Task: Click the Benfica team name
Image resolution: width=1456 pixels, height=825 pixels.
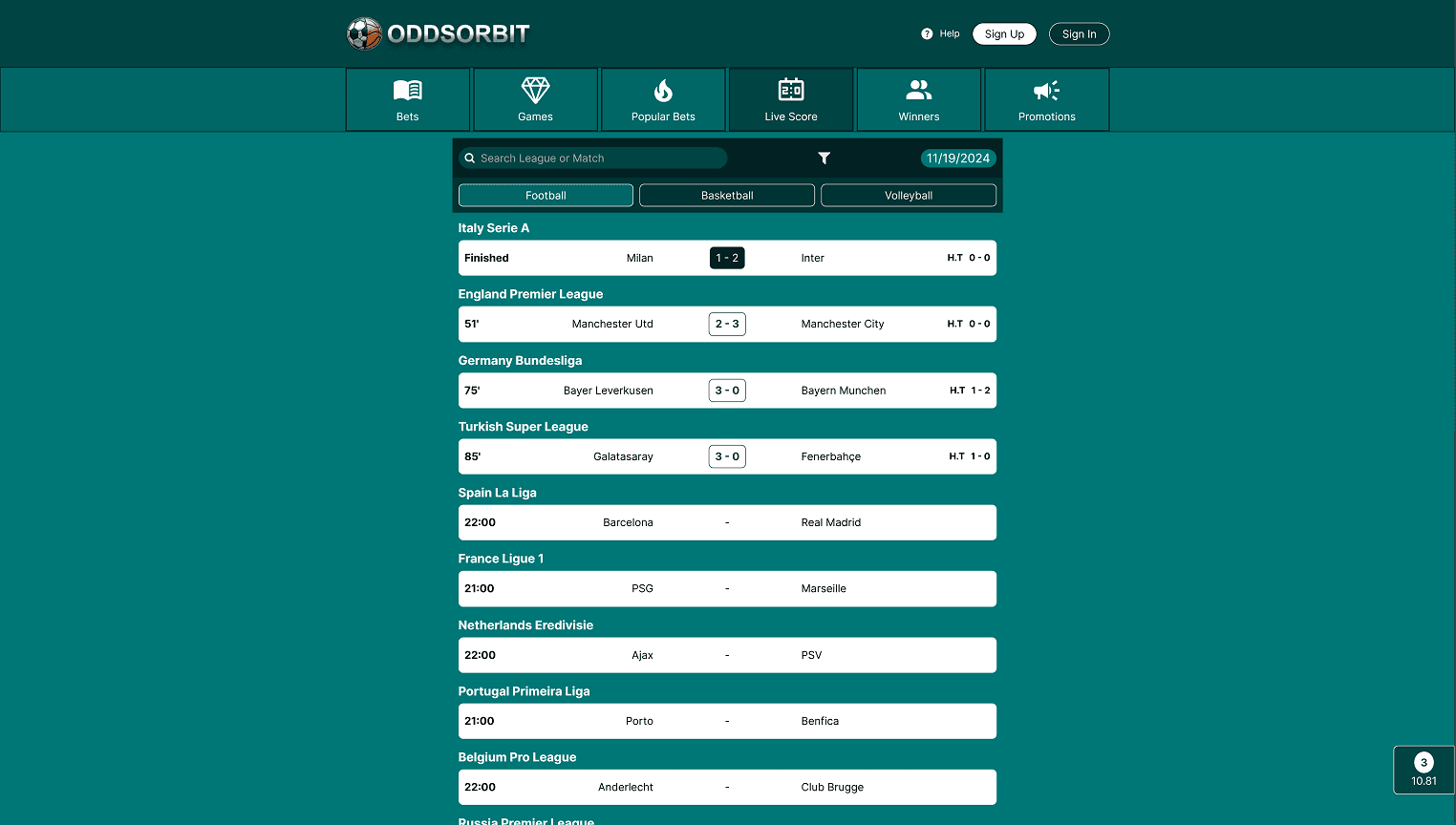Action: pyautogui.click(x=820, y=721)
